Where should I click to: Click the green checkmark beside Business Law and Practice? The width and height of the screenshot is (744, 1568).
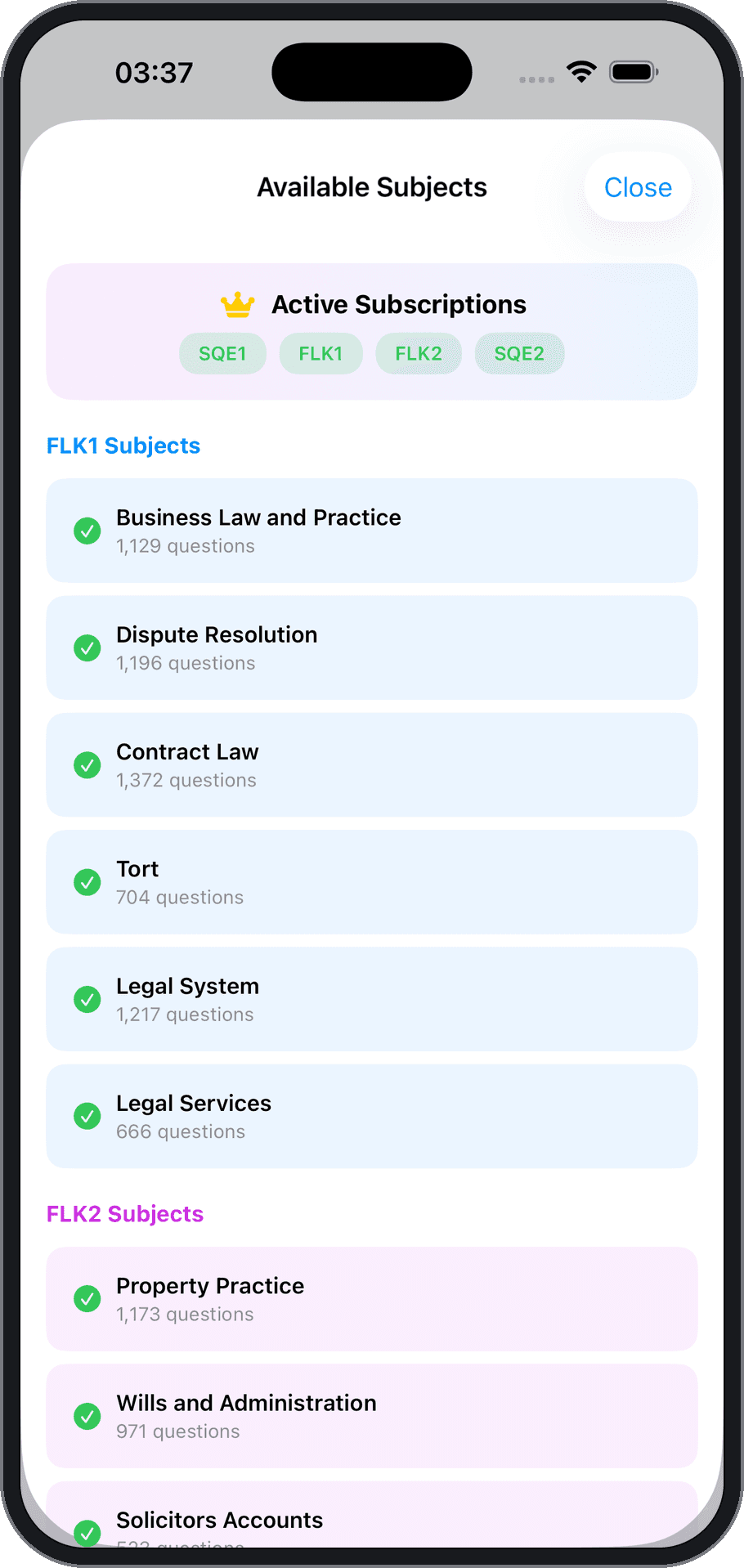click(x=87, y=531)
